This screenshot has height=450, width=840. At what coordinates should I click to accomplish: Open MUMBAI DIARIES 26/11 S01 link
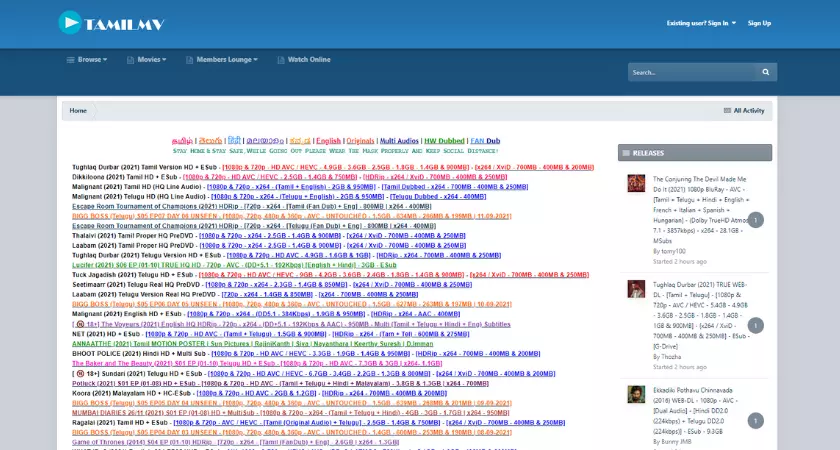(x=291, y=412)
